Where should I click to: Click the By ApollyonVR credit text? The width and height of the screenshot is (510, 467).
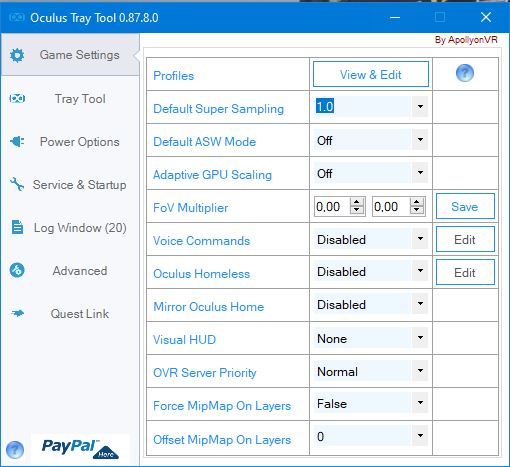pos(466,40)
